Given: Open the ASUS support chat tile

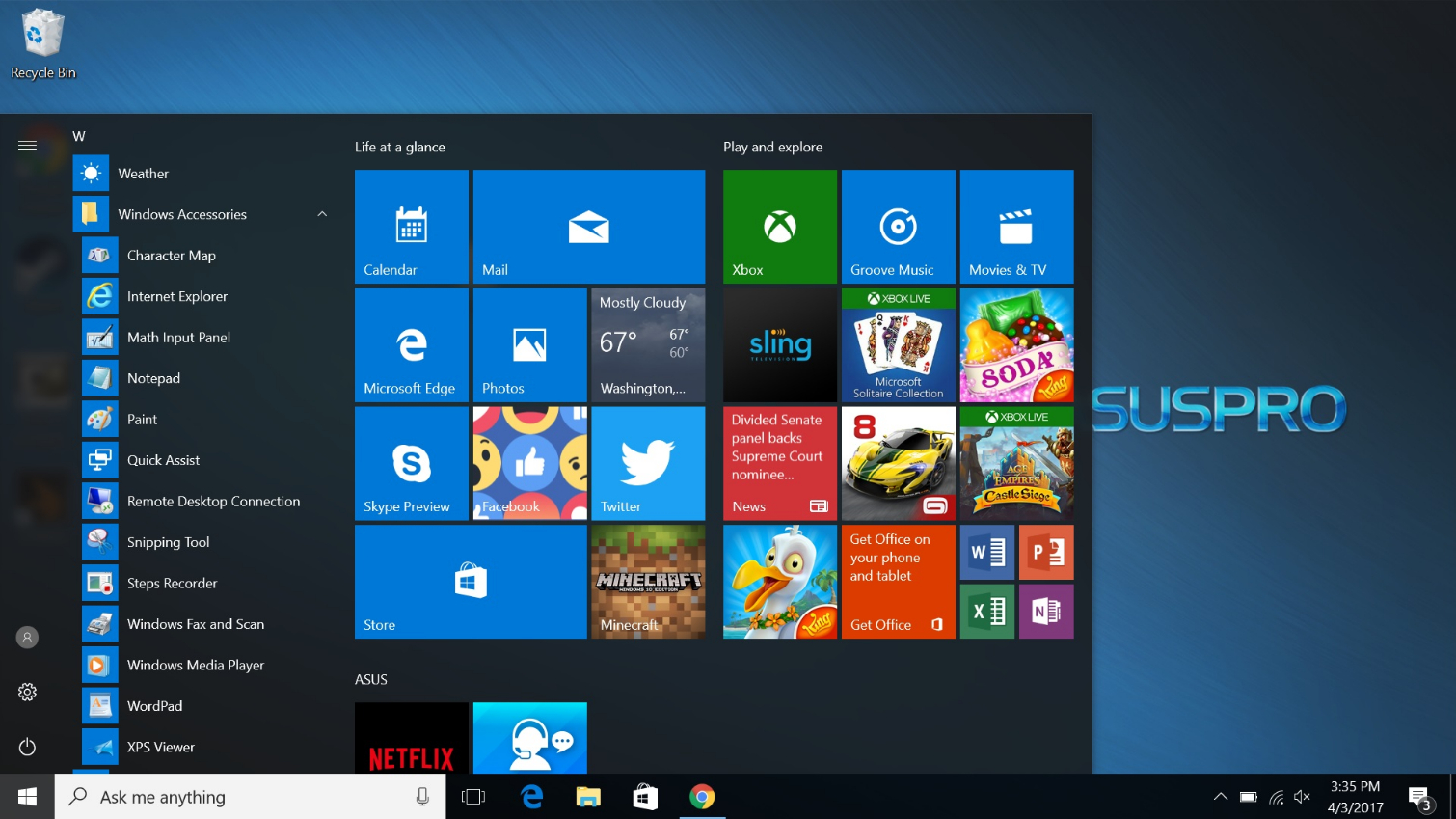Looking at the screenshot, I should pos(529,738).
